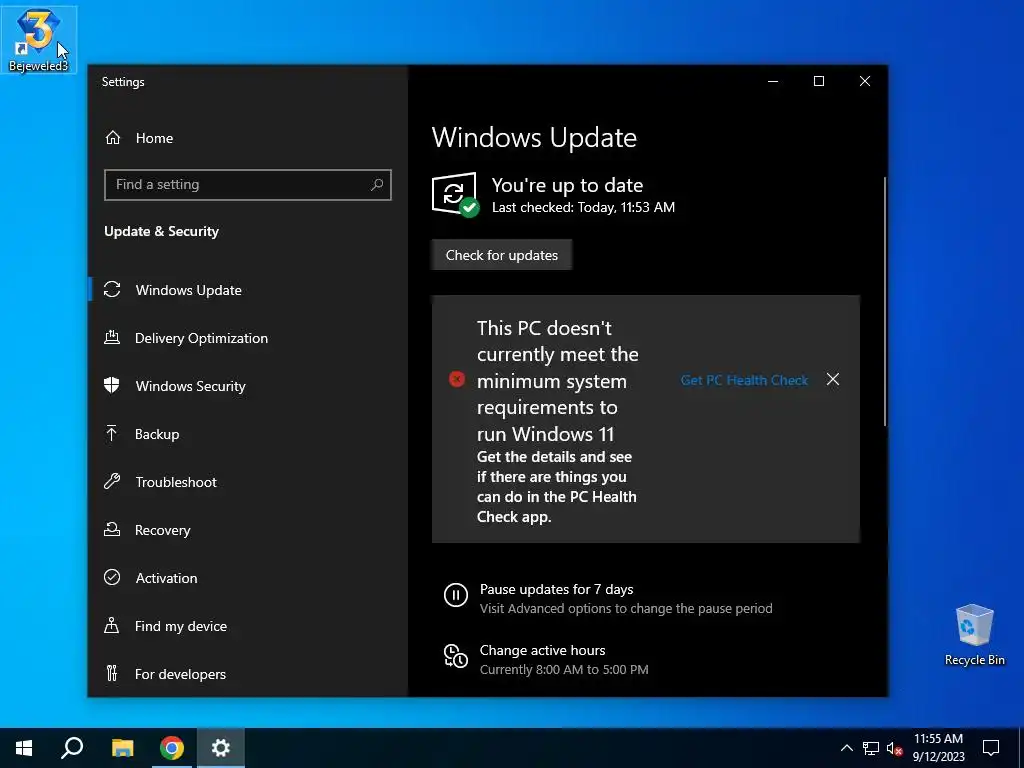This screenshot has height=768, width=1024.
Task: Open Activation settings page
Action: [x=167, y=578]
